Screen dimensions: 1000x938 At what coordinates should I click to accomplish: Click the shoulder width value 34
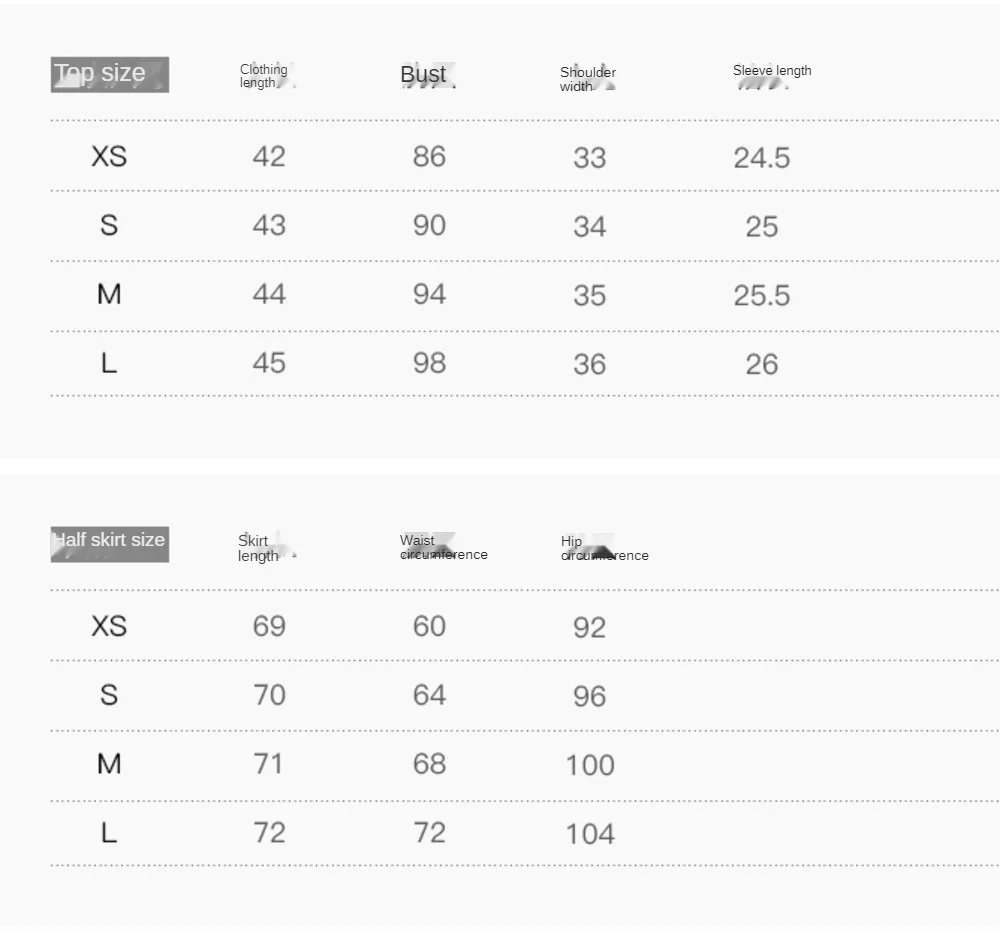pyautogui.click(x=589, y=227)
